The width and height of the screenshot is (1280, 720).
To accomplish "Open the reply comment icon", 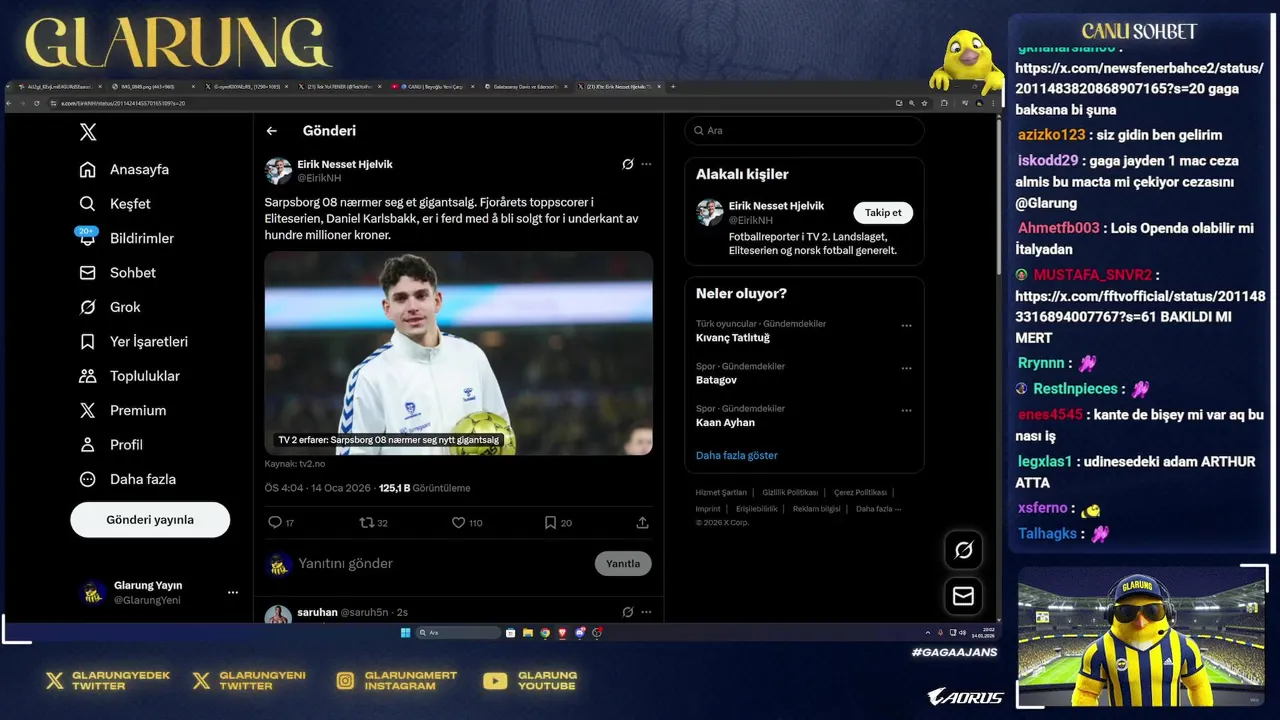I will click(x=275, y=522).
